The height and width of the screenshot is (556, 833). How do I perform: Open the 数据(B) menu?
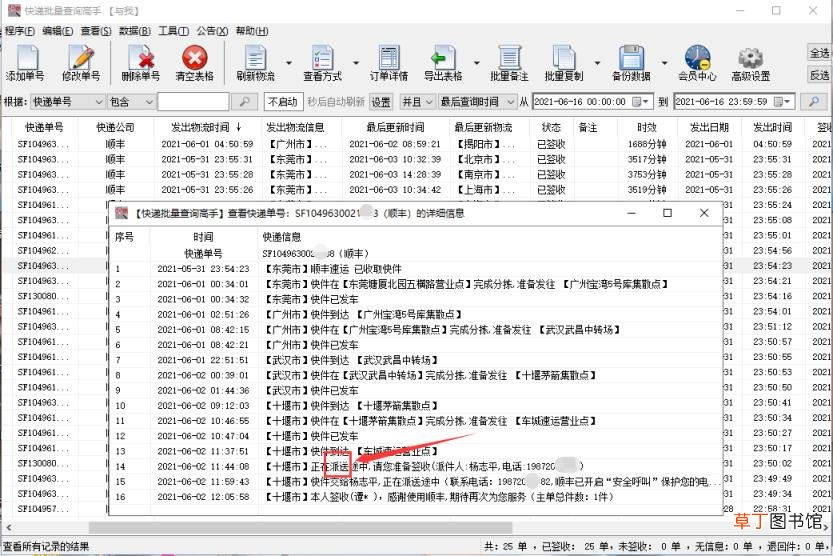pos(134,31)
